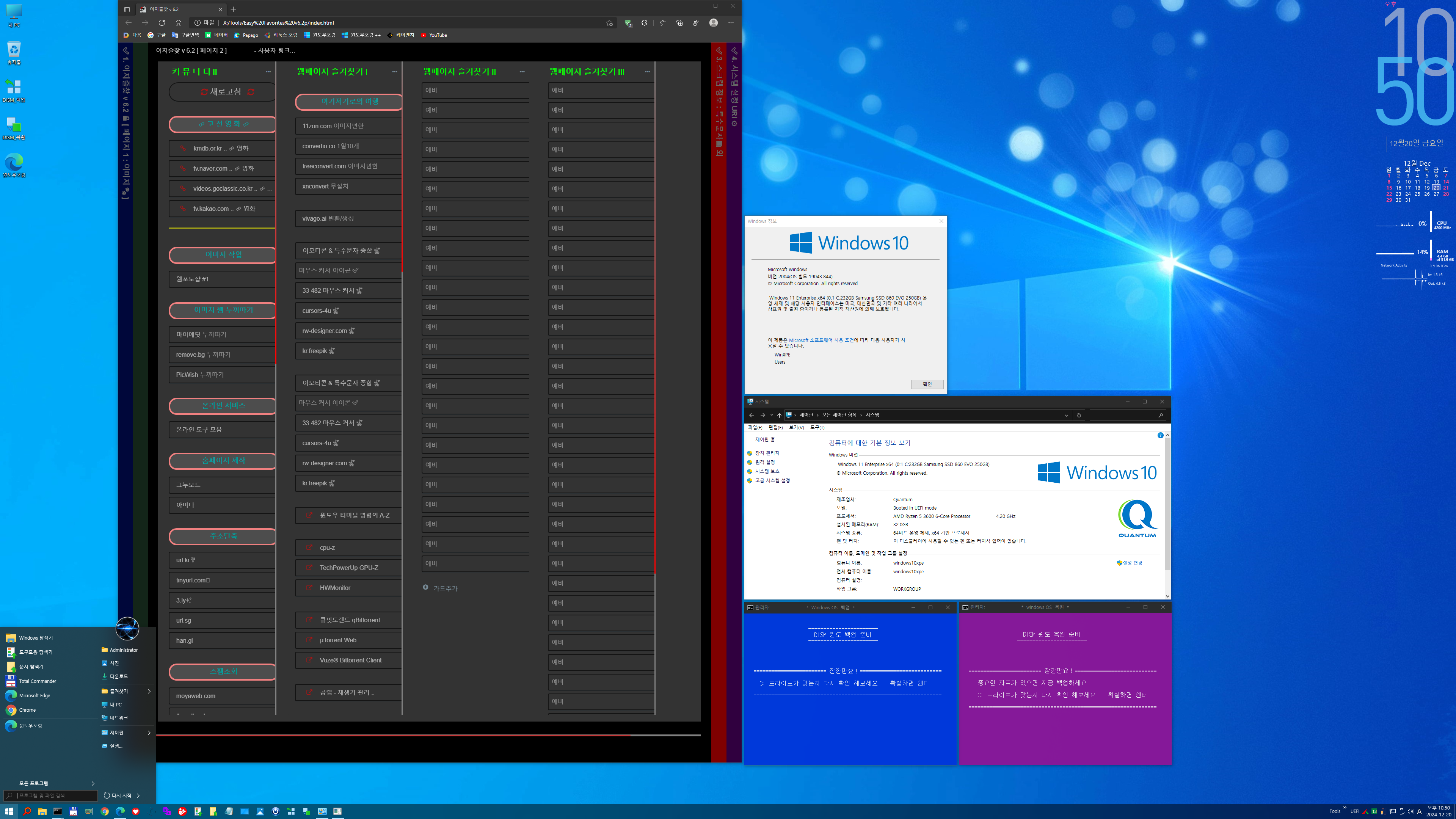Open Microsoft 소프트웨어 사용 조건 link
1456x819 pixels.
point(821,340)
